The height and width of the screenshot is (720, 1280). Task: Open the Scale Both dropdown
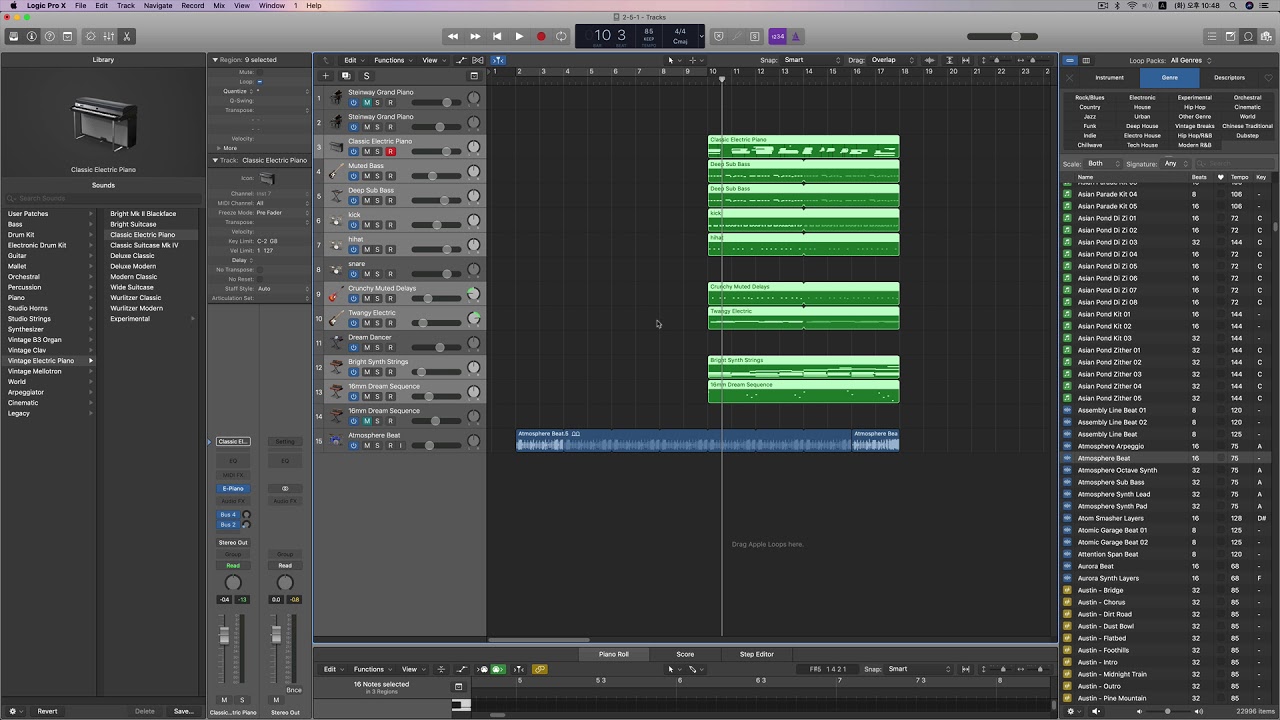(1101, 164)
